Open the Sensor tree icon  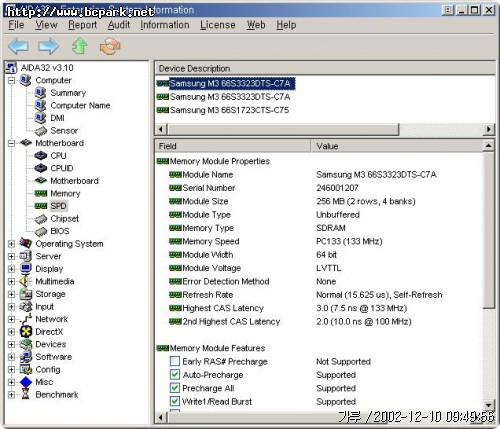[x=41, y=131]
